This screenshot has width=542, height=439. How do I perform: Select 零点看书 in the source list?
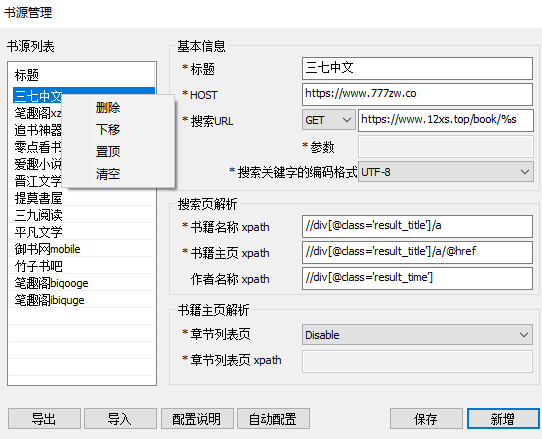pyautogui.click(x=37, y=147)
